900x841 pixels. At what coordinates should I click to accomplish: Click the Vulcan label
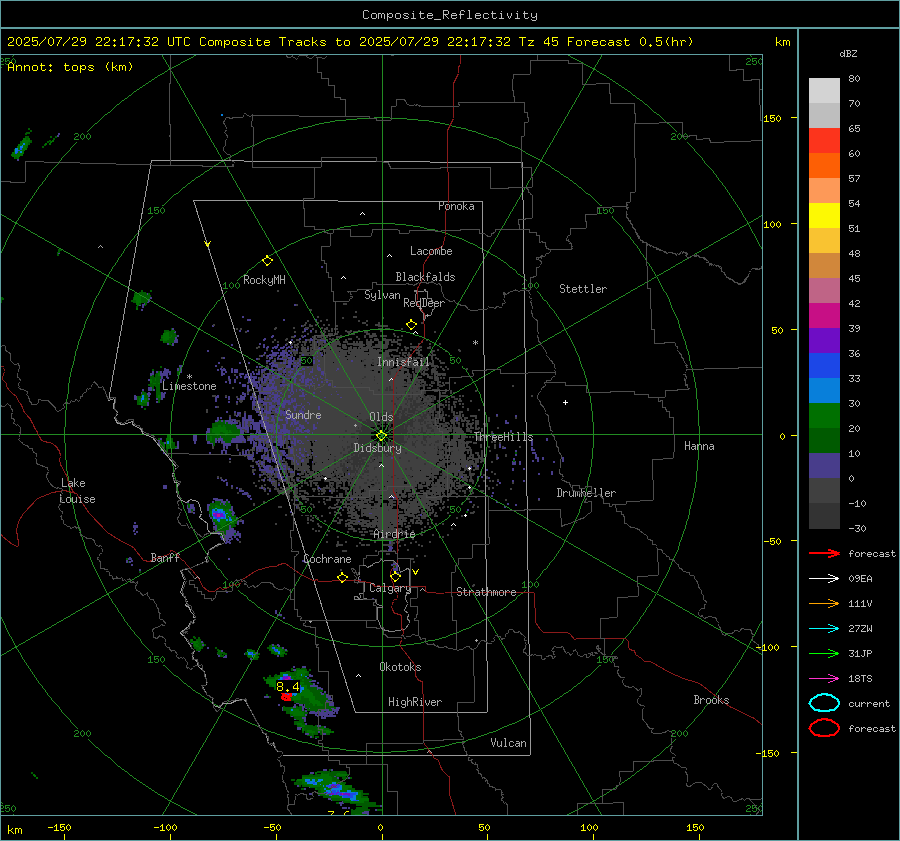pyautogui.click(x=509, y=743)
